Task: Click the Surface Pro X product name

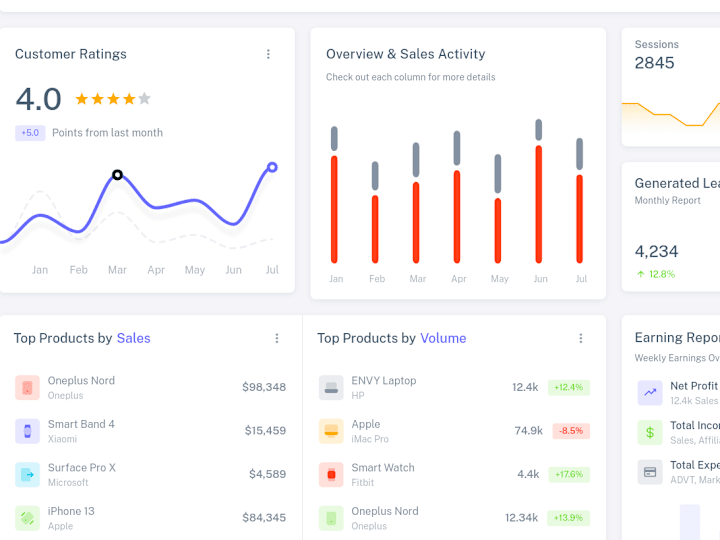Action: pyautogui.click(x=82, y=467)
